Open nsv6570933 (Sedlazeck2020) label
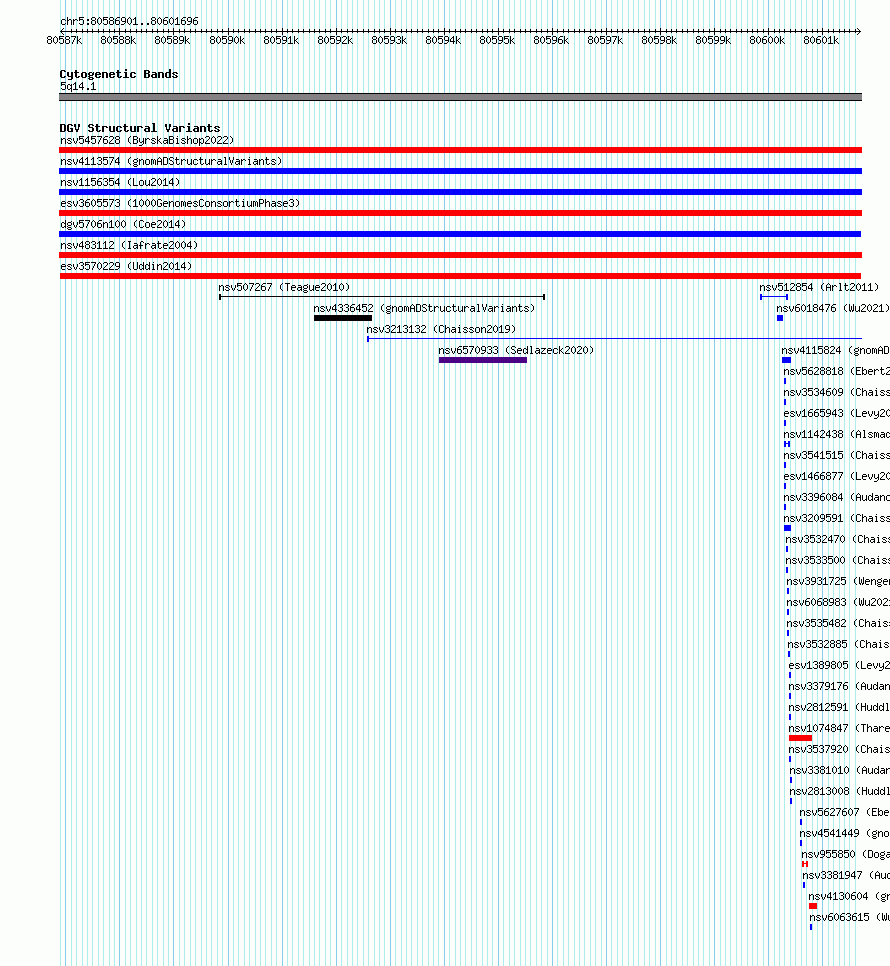Viewport: 890px width, 966px height. tap(516, 350)
